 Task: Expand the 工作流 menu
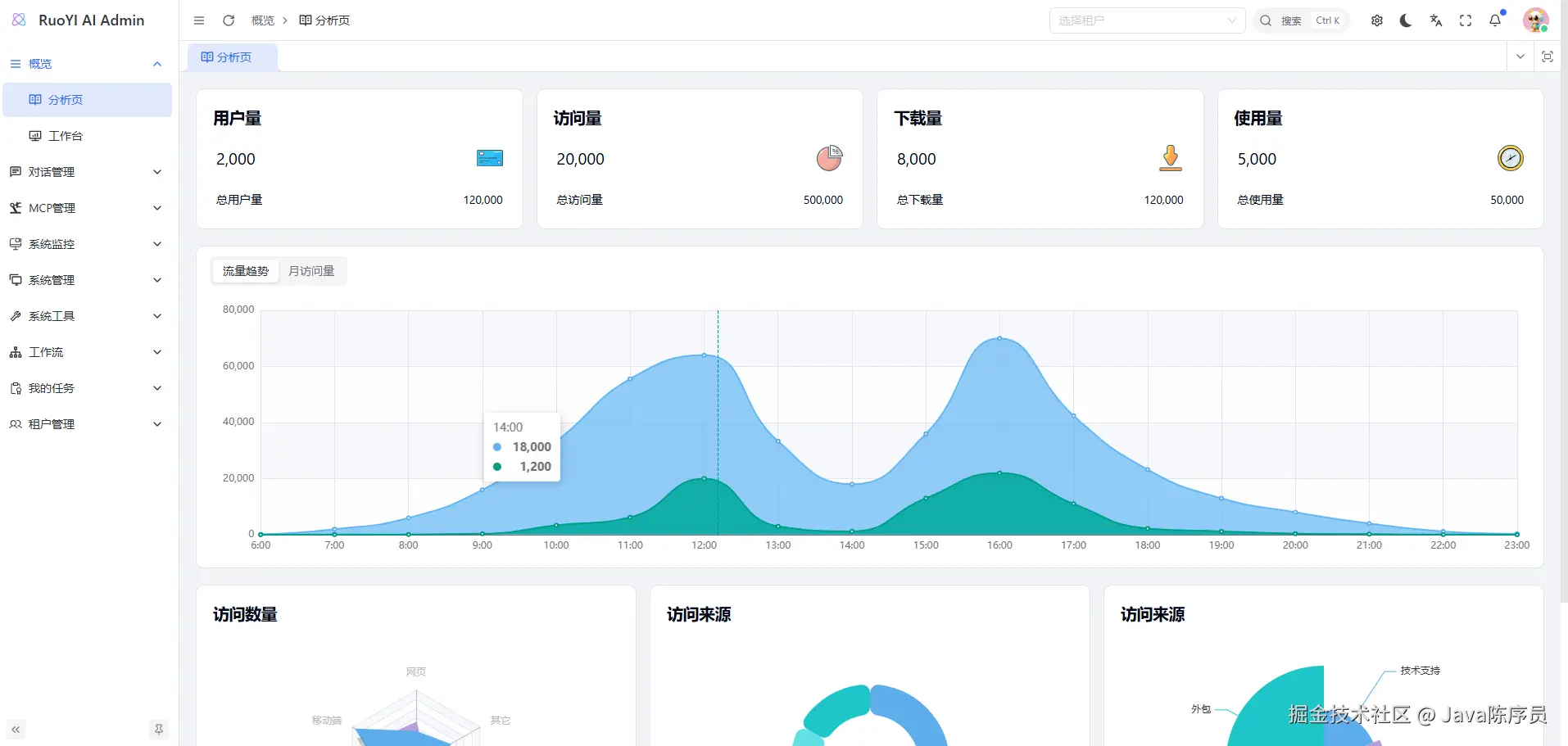(x=87, y=352)
